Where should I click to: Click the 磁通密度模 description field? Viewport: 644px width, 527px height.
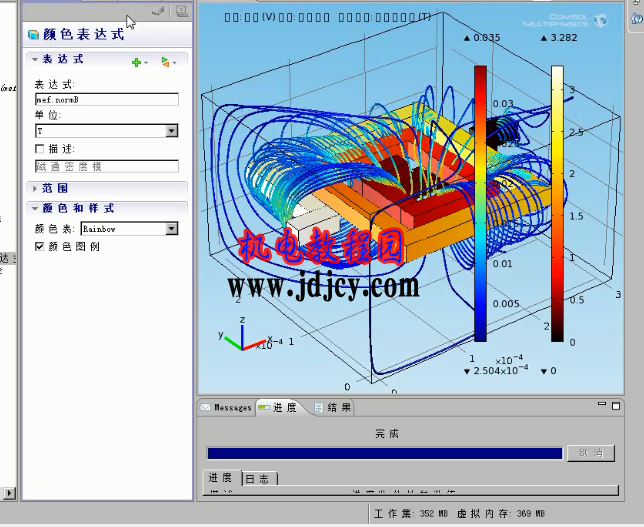(x=107, y=166)
